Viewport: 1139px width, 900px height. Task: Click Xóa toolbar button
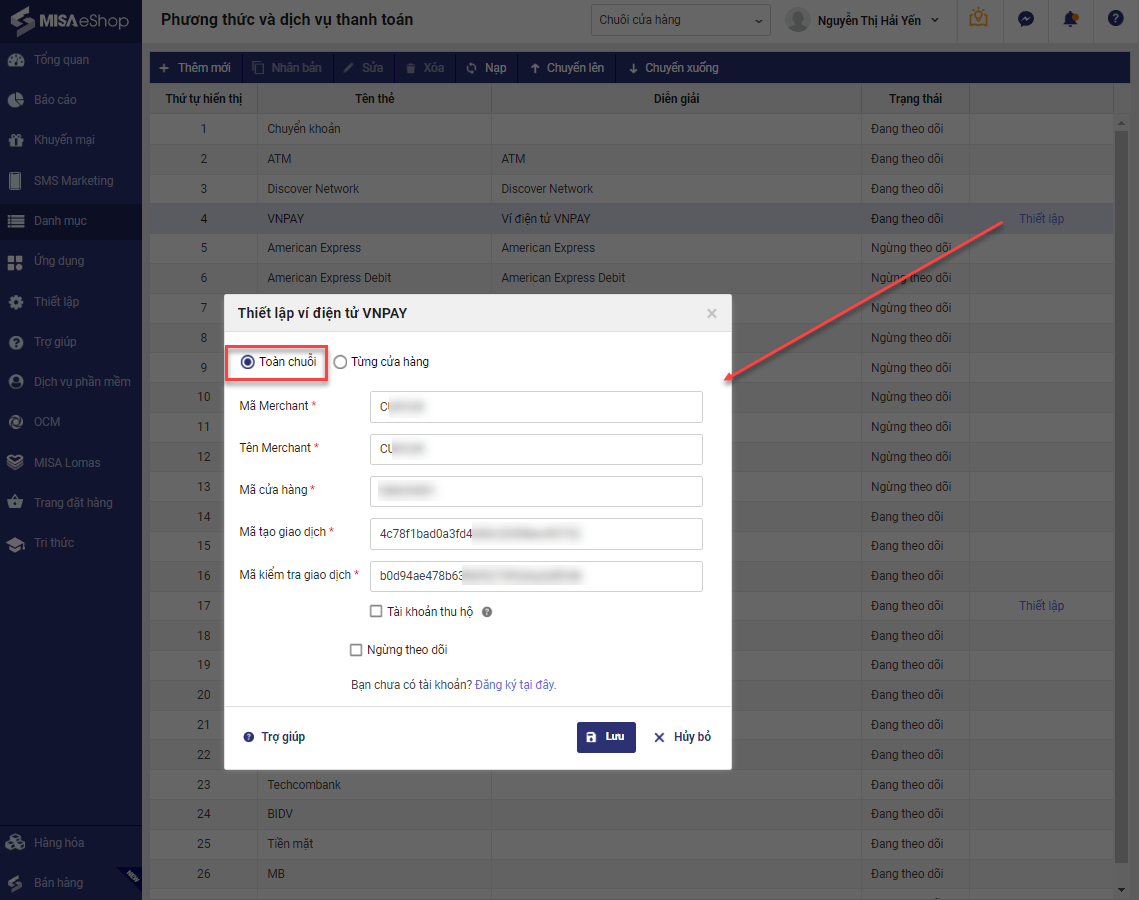425,68
